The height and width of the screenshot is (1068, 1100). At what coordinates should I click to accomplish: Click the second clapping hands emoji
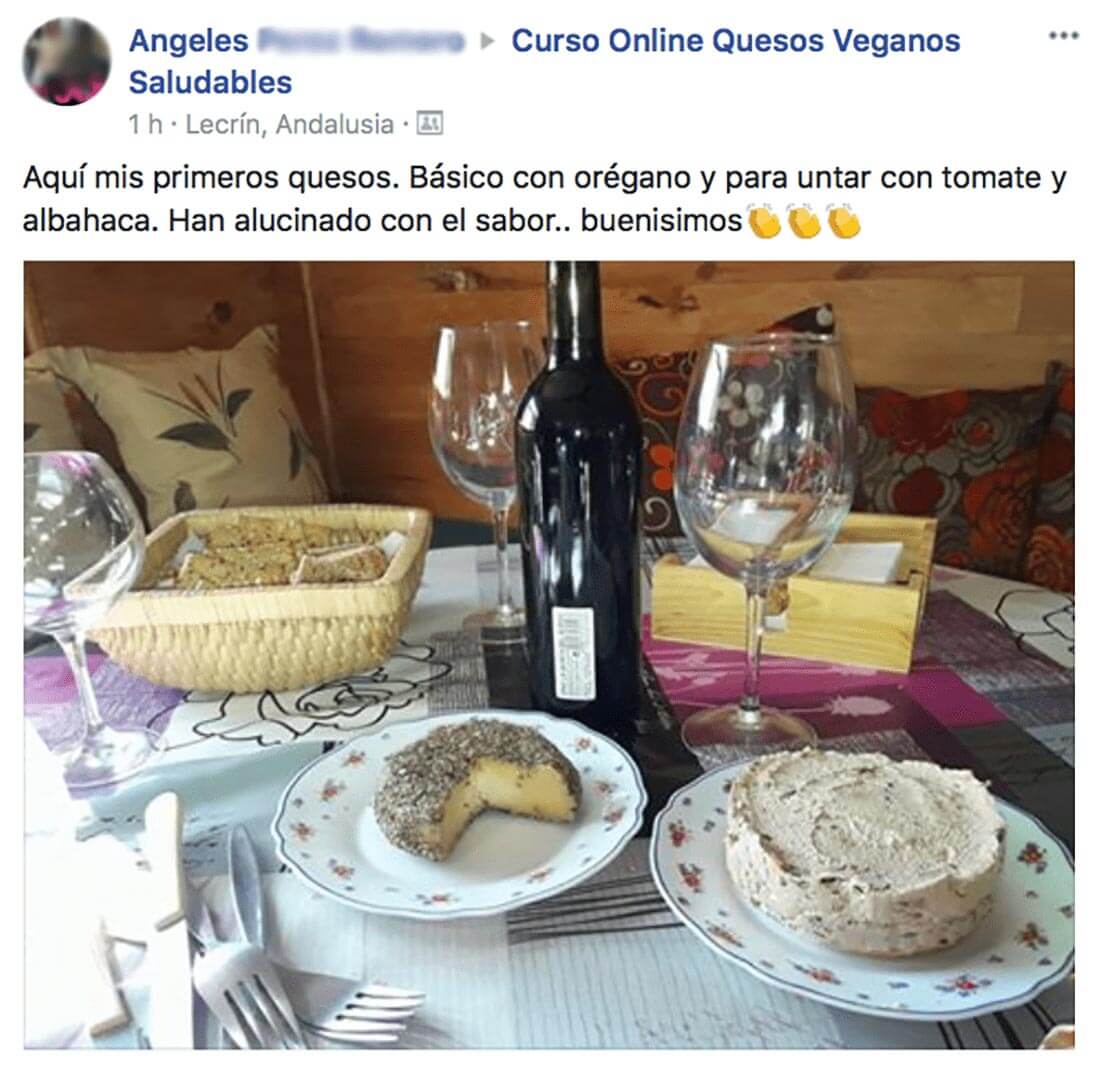[x=804, y=220]
